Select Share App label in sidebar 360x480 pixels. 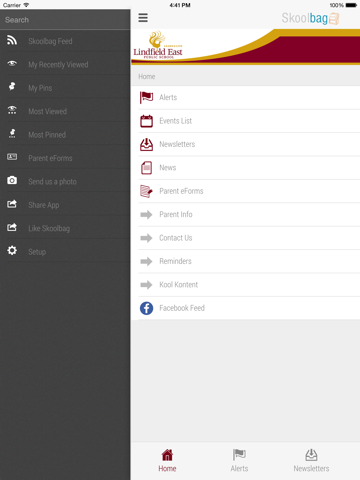[44, 205]
